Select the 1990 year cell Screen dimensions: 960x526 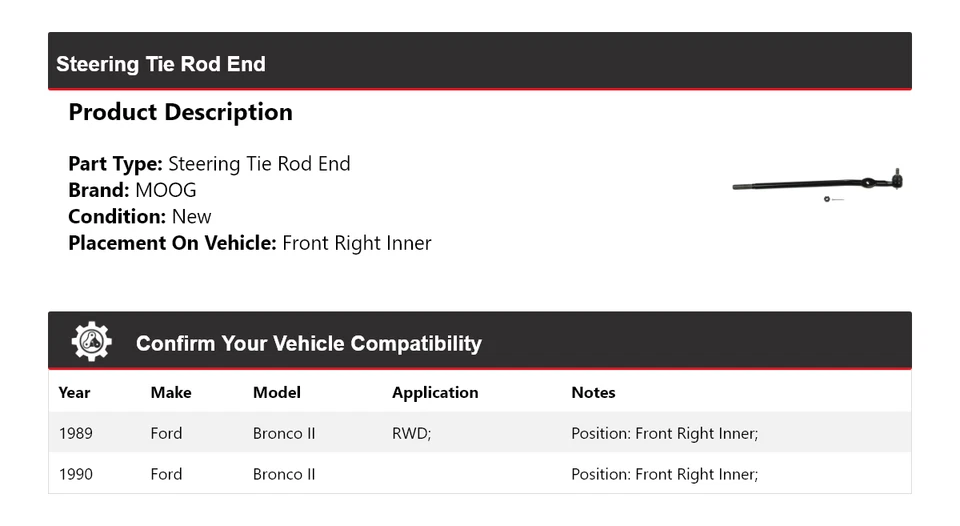point(75,474)
